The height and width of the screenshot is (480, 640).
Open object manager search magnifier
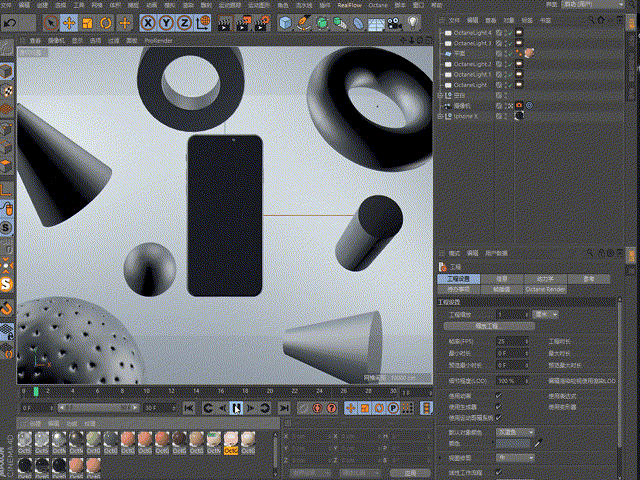591,20
